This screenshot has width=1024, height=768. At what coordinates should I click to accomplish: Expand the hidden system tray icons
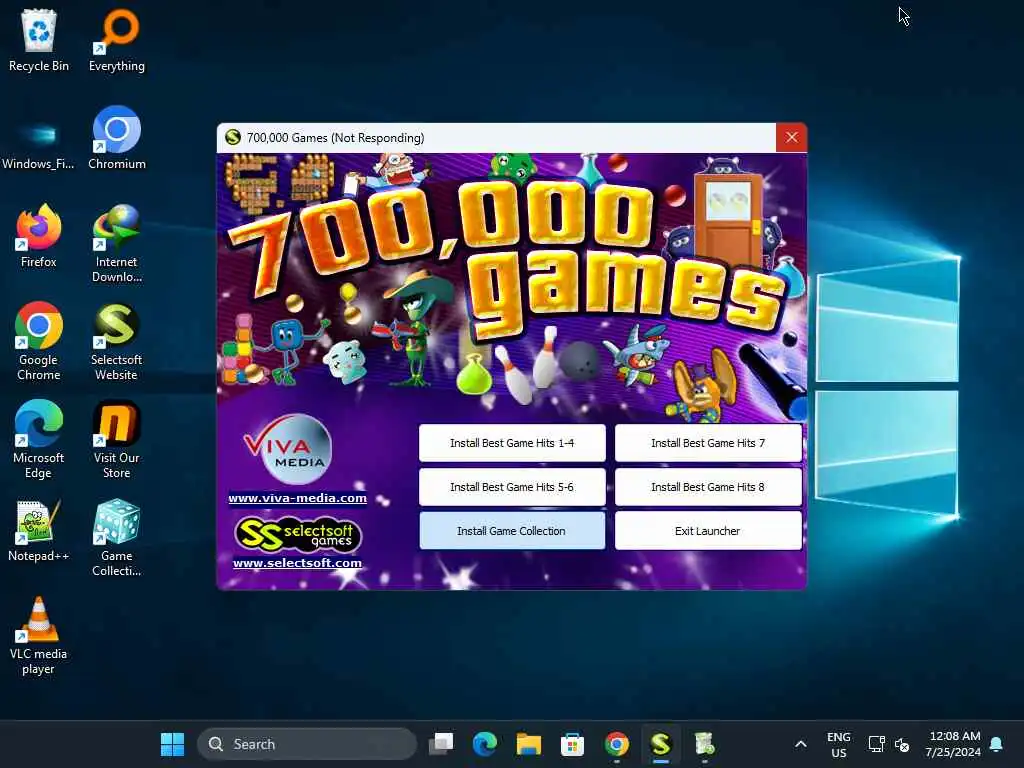click(x=801, y=744)
